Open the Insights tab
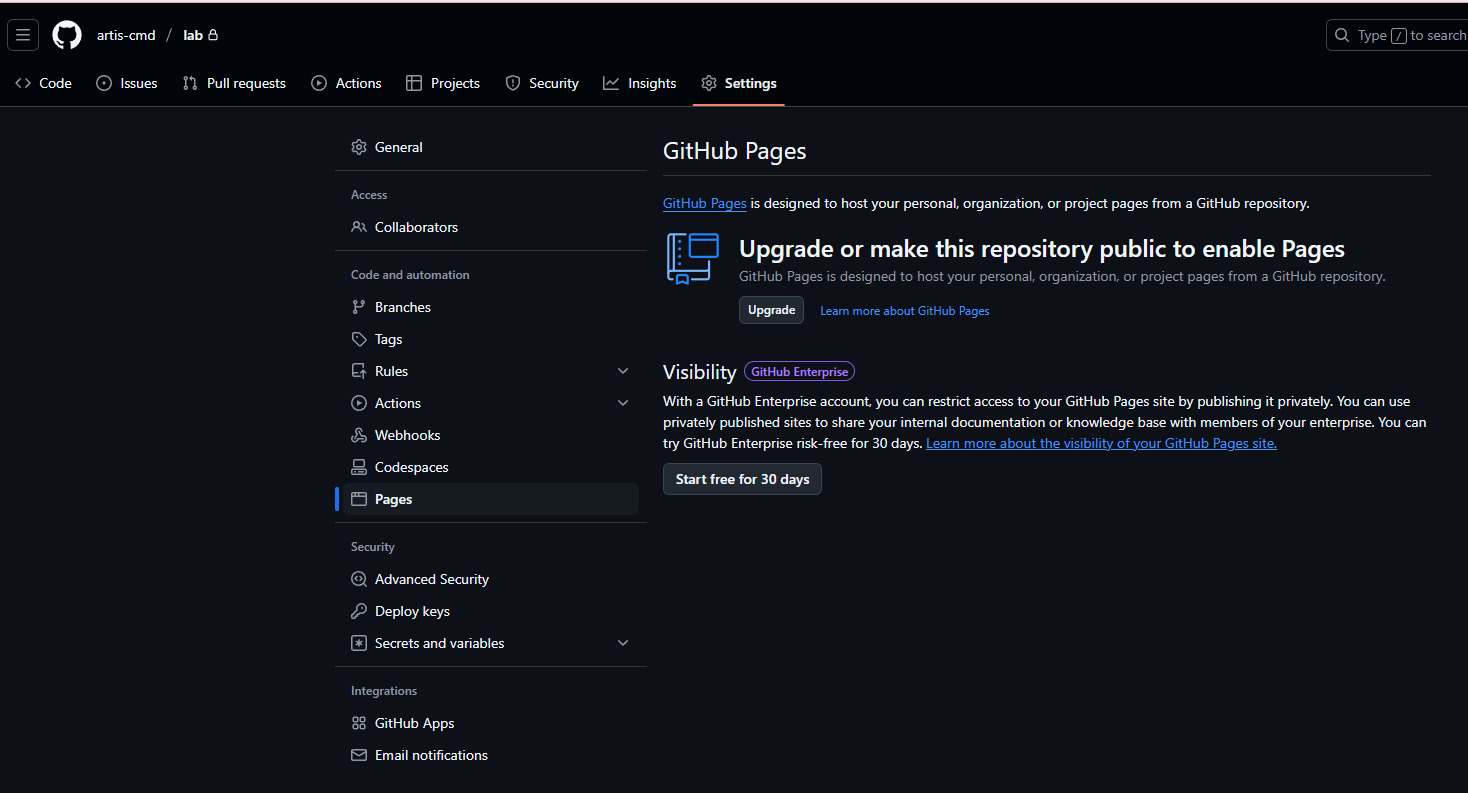 pos(640,83)
